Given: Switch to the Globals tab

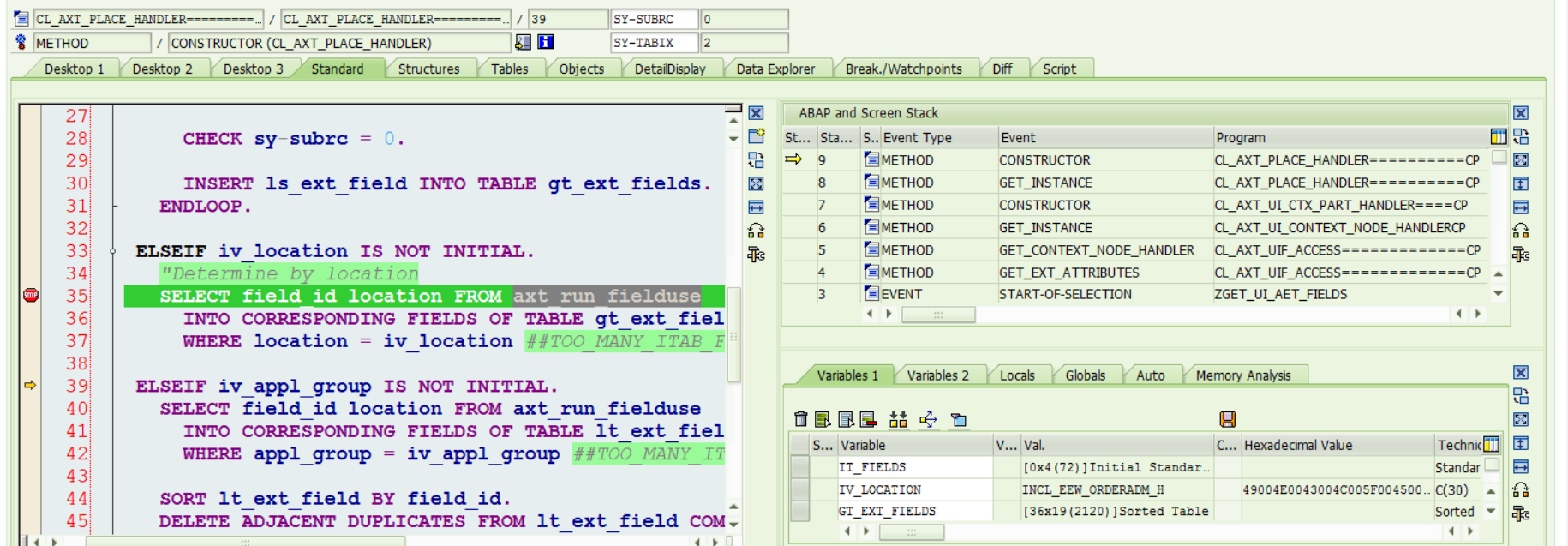Looking at the screenshot, I should [x=1085, y=375].
